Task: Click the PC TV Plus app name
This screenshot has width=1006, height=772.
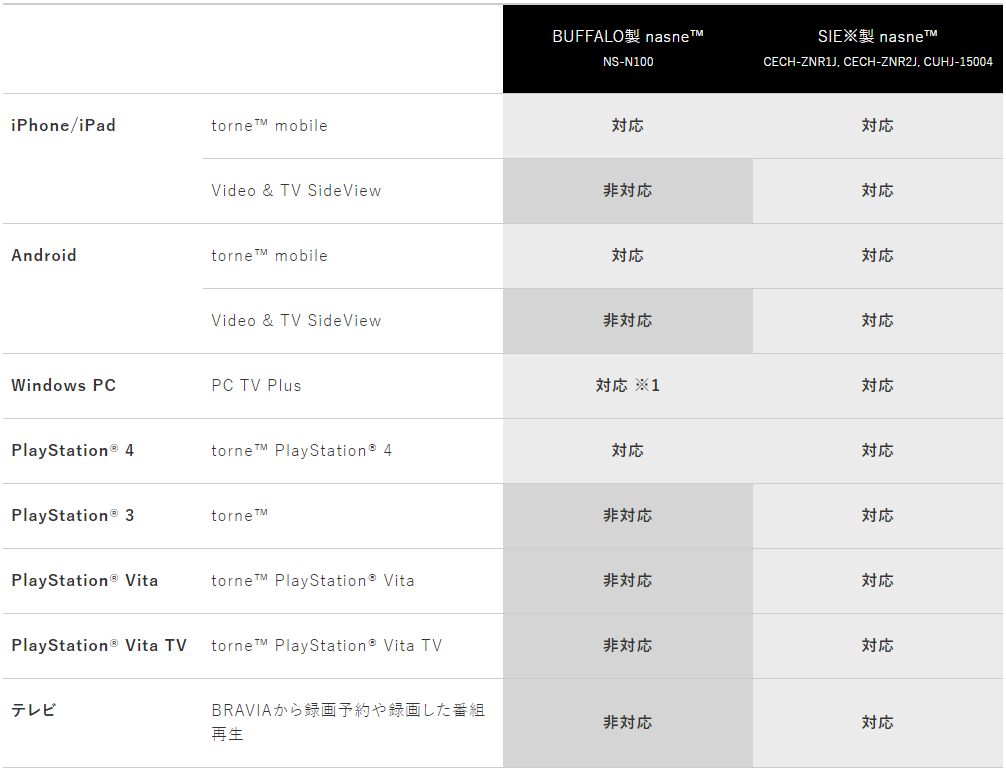Action: (256, 385)
